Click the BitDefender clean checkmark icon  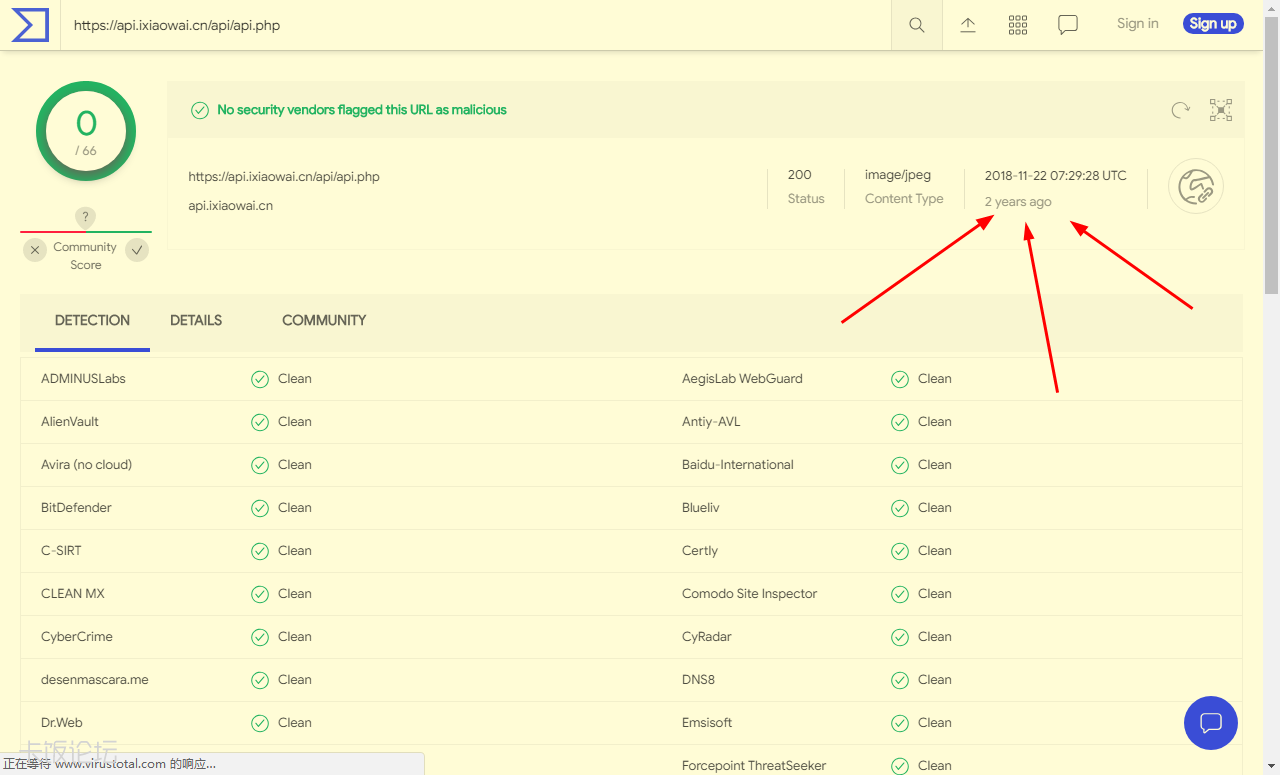coord(260,508)
